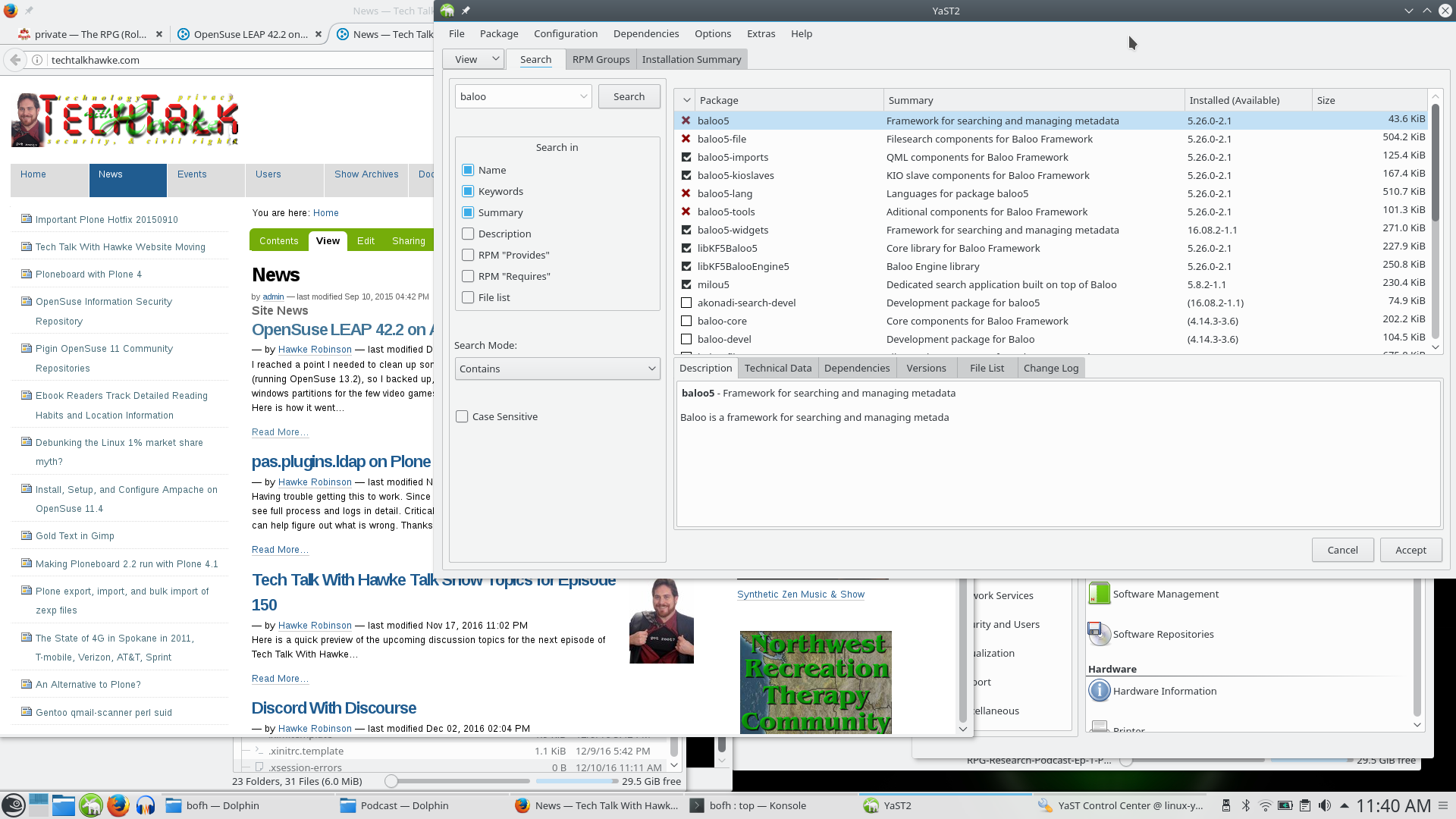Open Hardware Information icon

click(1099, 691)
